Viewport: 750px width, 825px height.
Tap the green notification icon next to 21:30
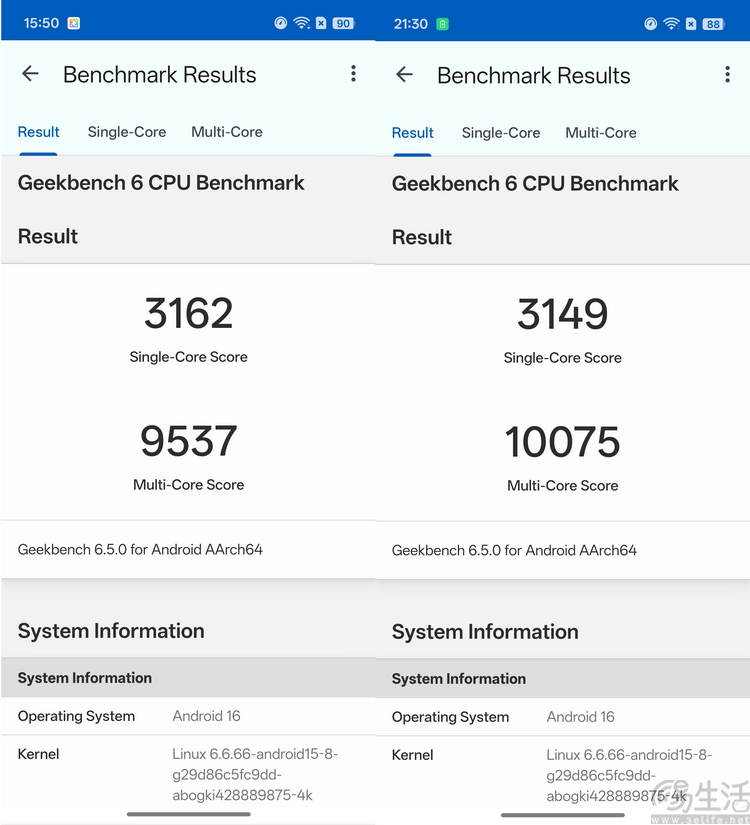[x=442, y=24]
